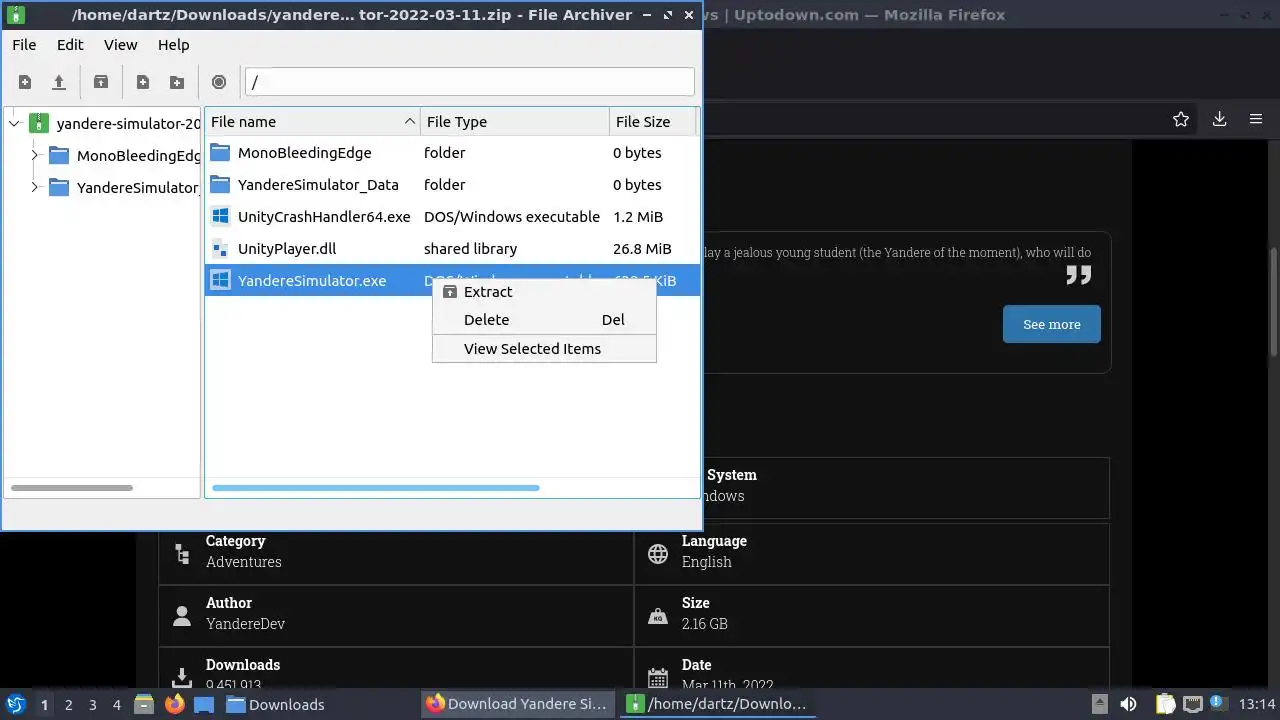Viewport: 1280px width, 720px height.
Task: Click the MonoBleedingEdge folder icon in file list
Action: (220, 153)
